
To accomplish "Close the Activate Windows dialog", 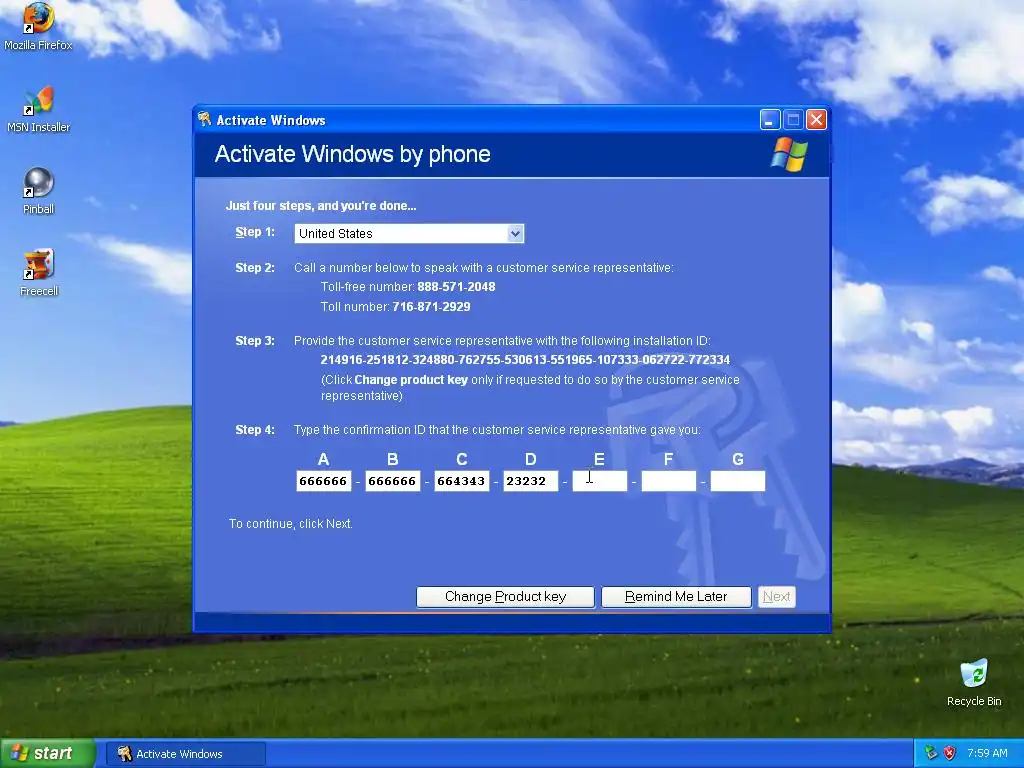I will click(x=816, y=120).
